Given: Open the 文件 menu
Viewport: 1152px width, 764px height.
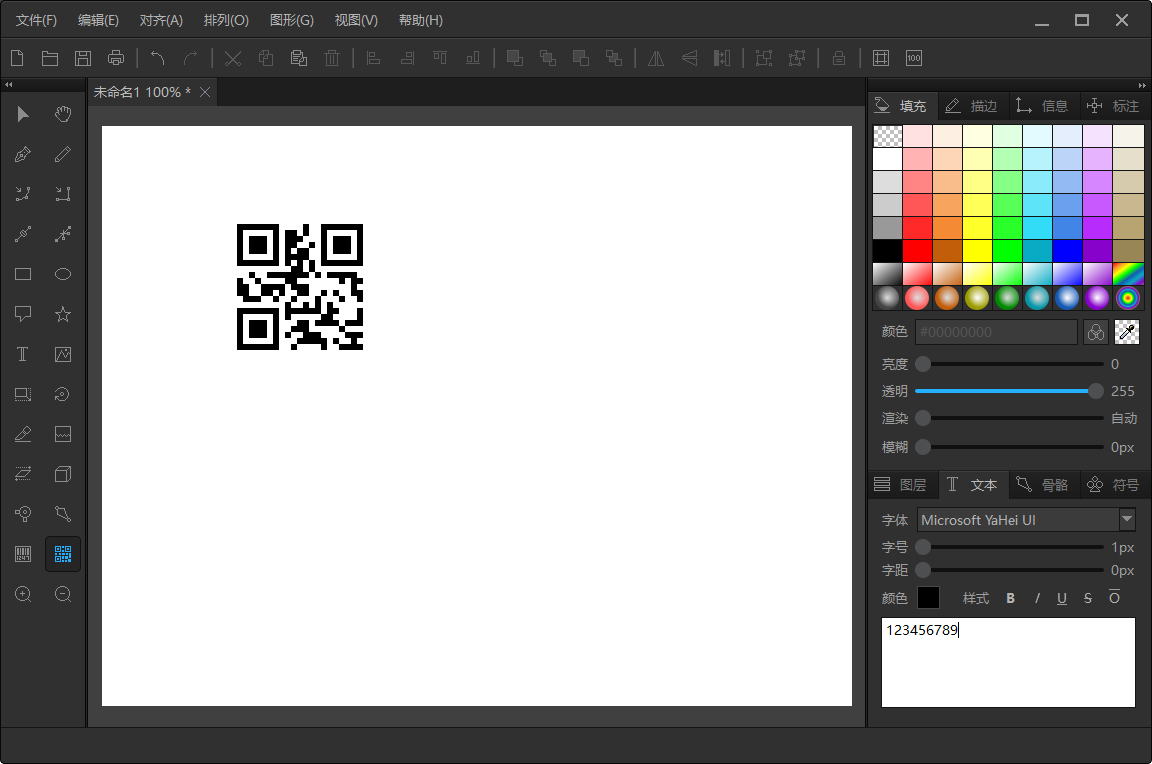Looking at the screenshot, I should coord(35,20).
